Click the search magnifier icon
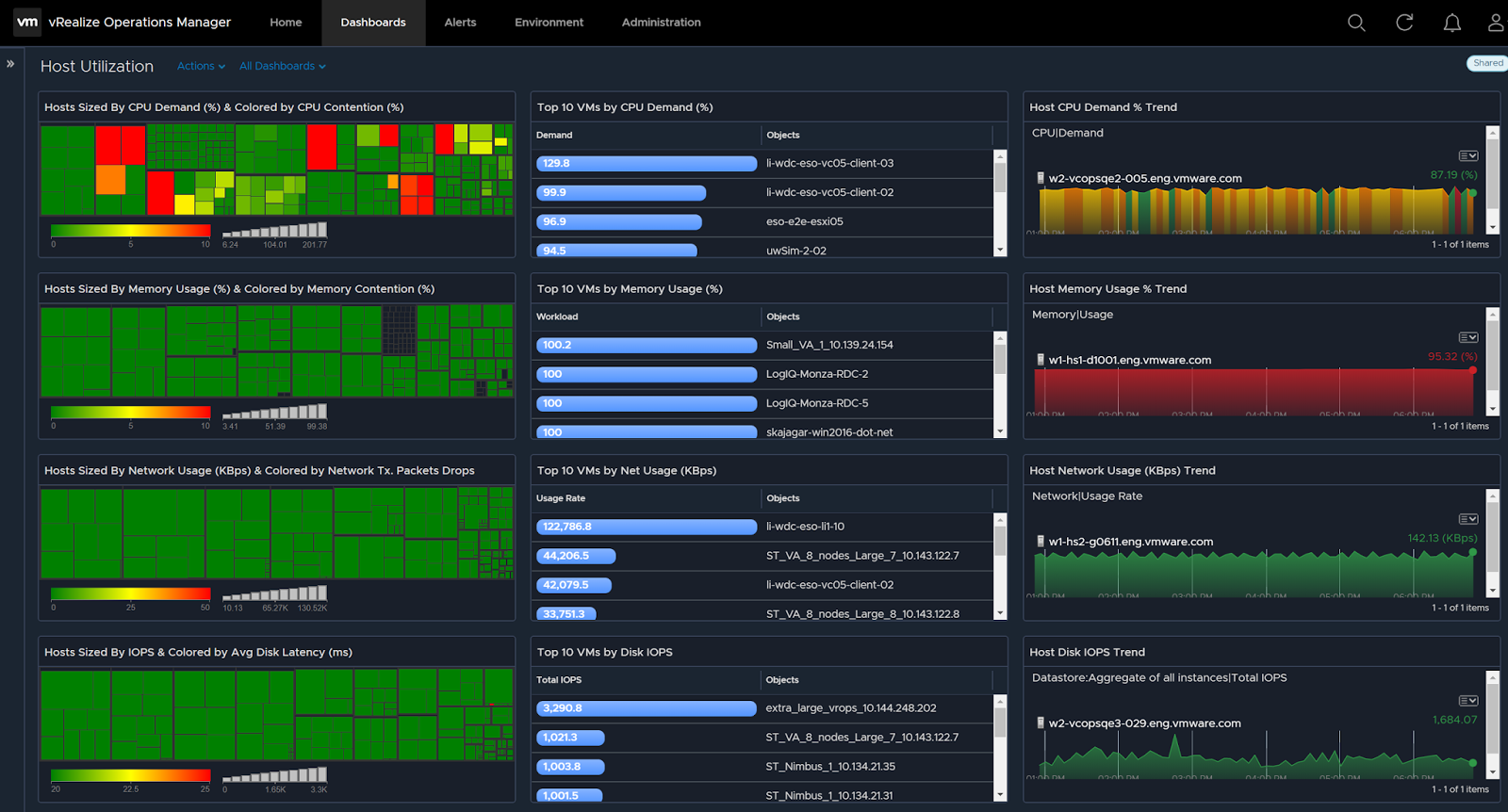Screen dimensions: 1508x812 coord(1356,23)
